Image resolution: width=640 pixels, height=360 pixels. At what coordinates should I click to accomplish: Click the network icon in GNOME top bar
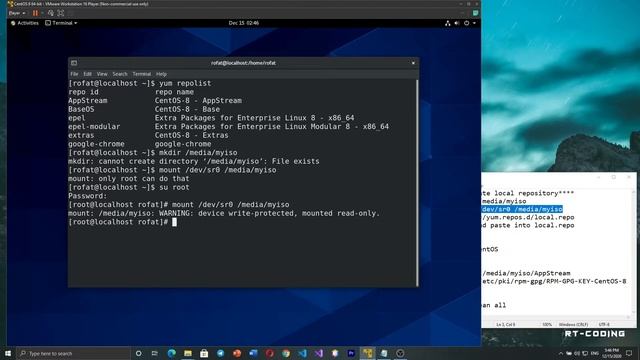pyautogui.click(x=448, y=23)
